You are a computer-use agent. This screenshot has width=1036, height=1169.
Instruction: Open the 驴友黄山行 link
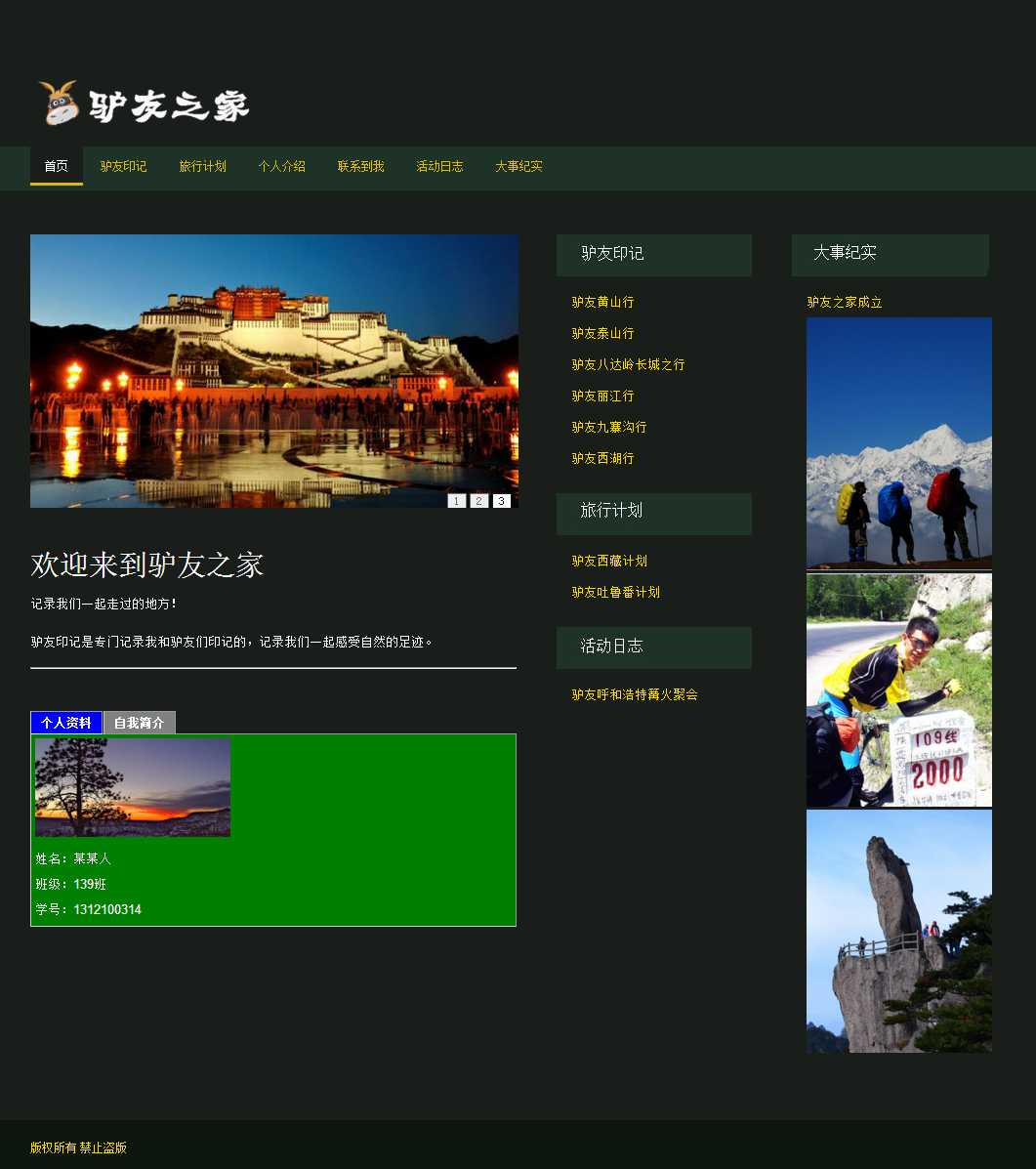[x=602, y=303]
